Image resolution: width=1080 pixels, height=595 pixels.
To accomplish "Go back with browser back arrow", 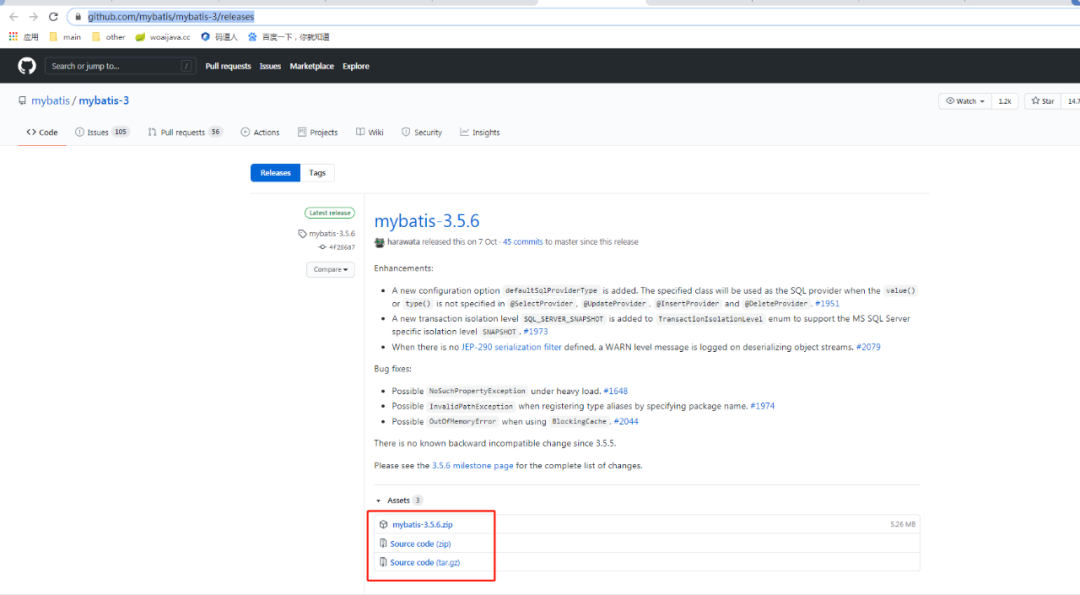I will (x=14, y=17).
